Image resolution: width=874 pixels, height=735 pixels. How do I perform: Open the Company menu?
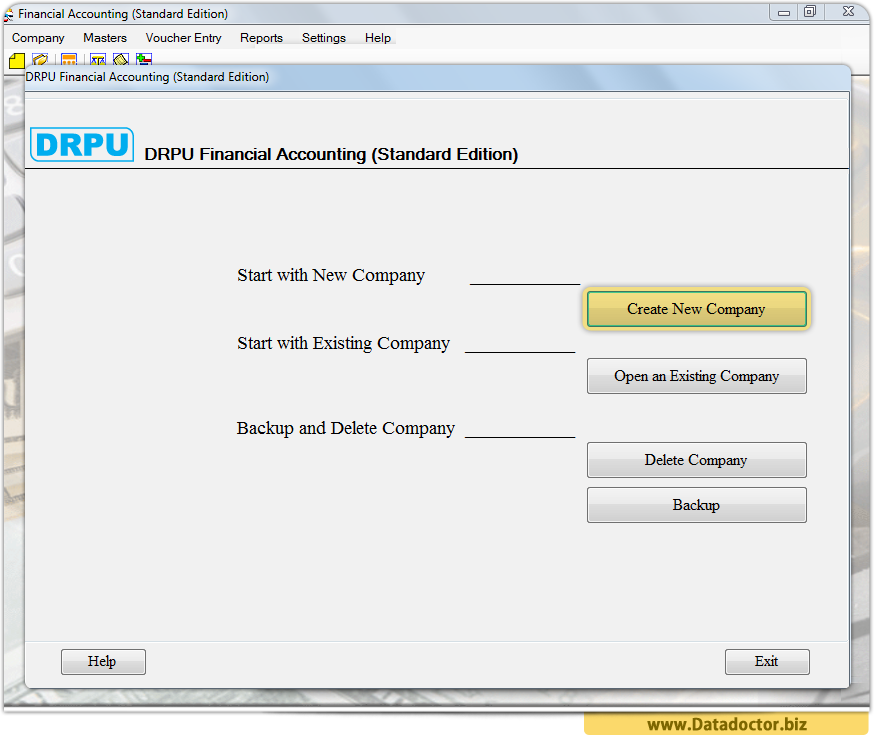38,38
